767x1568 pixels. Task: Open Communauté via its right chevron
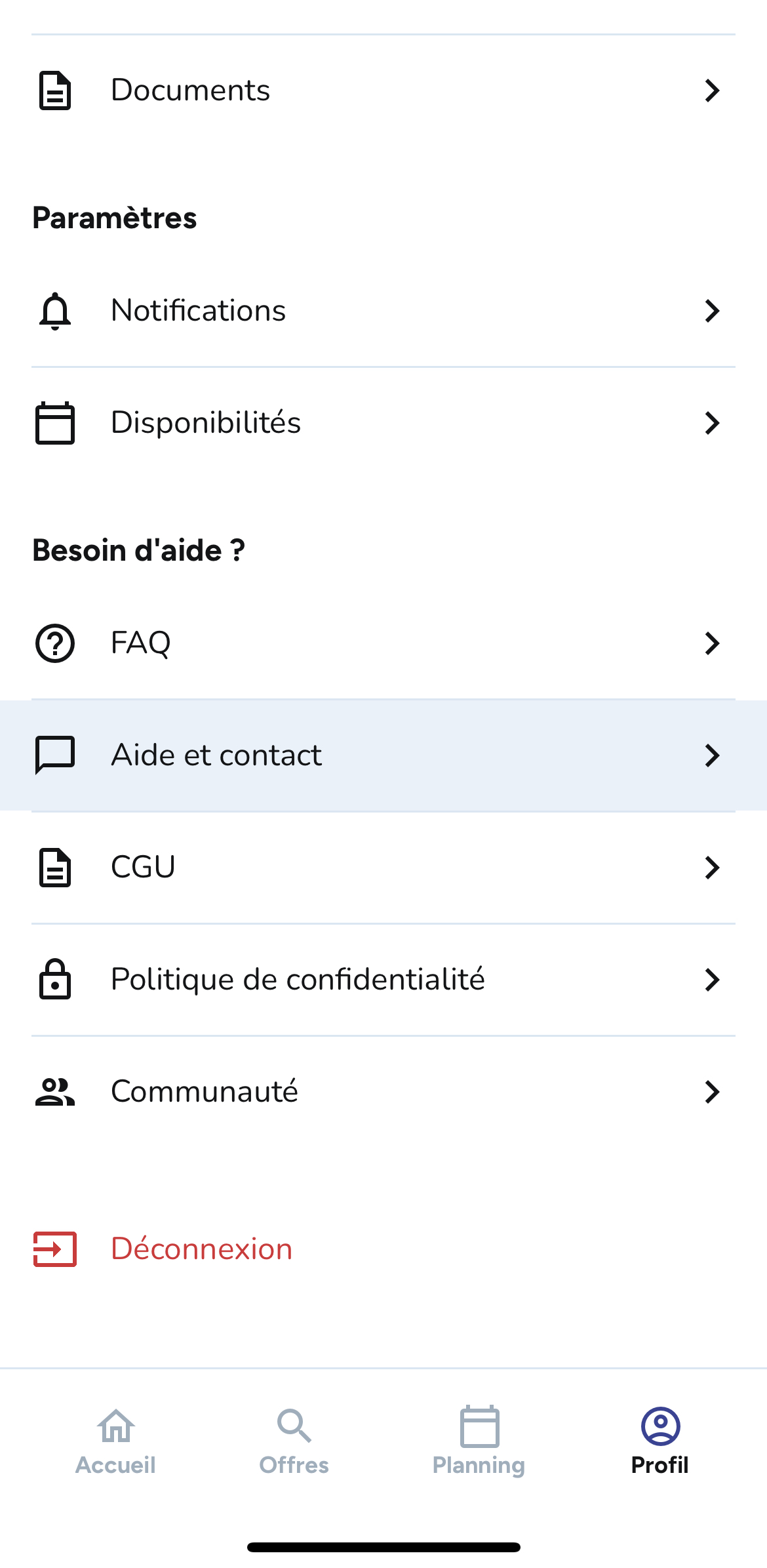(x=712, y=1092)
